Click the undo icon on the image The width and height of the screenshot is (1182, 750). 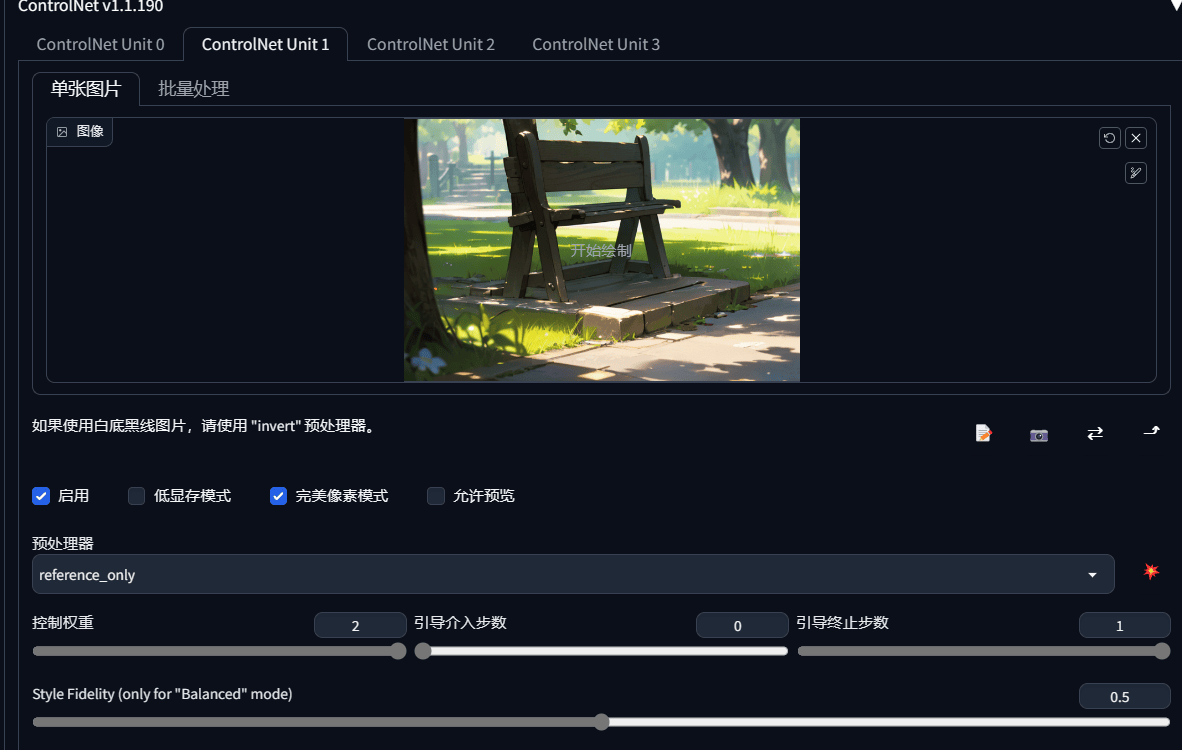(1109, 138)
